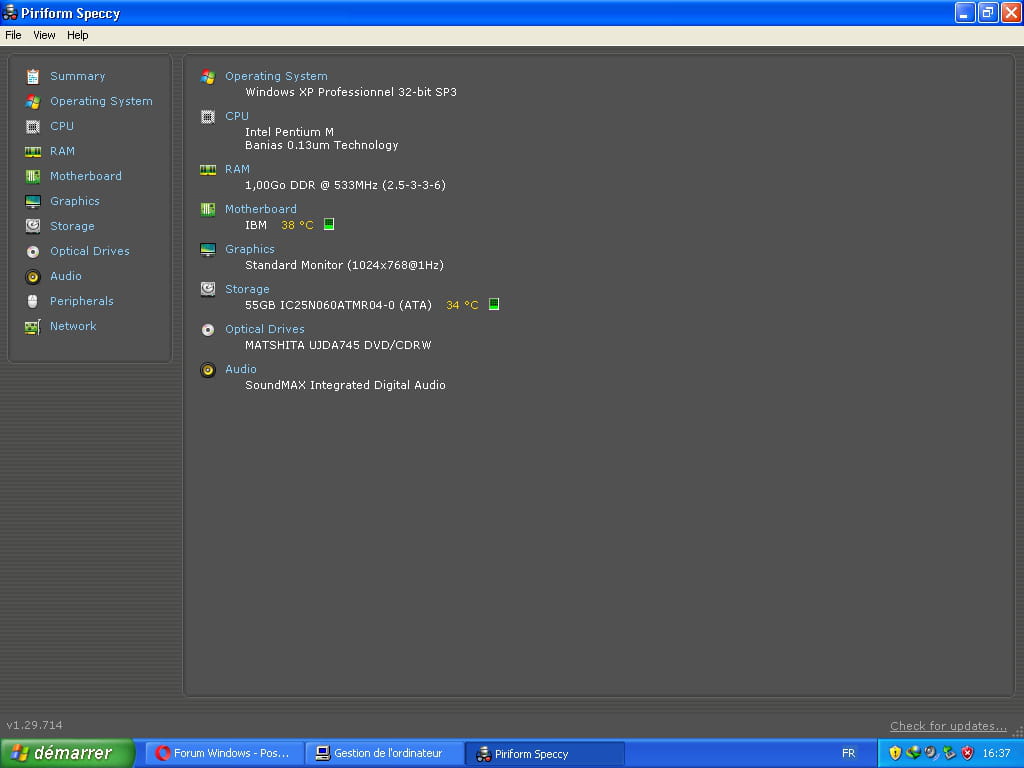Switch to Gestion de l'ordinateur taskbar window

click(x=385, y=753)
